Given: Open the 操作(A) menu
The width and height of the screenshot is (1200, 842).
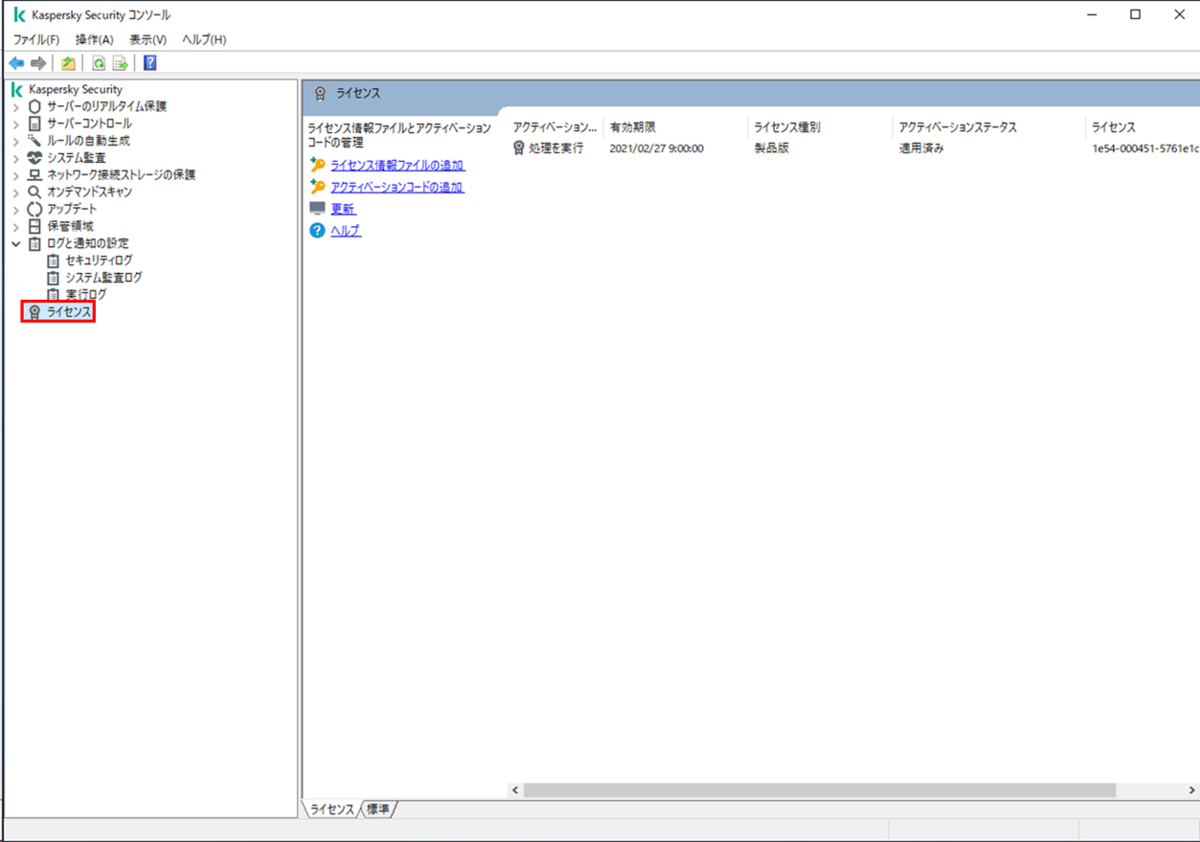Looking at the screenshot, I should click(94, 39).
